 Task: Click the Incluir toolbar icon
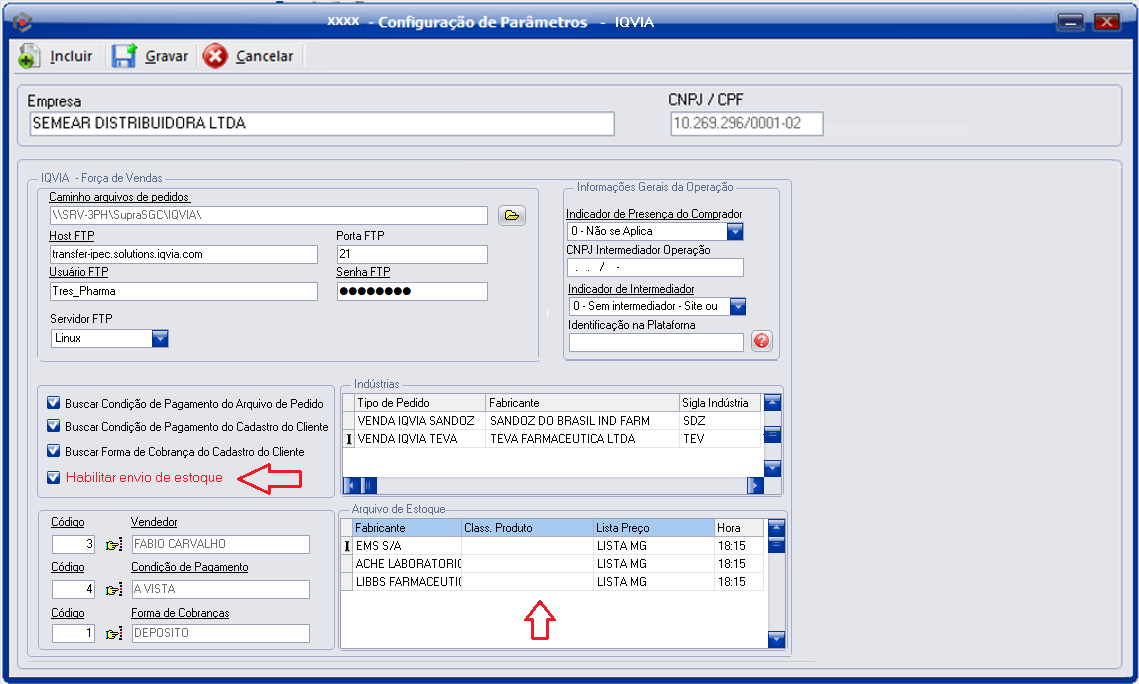coord(29,56)
